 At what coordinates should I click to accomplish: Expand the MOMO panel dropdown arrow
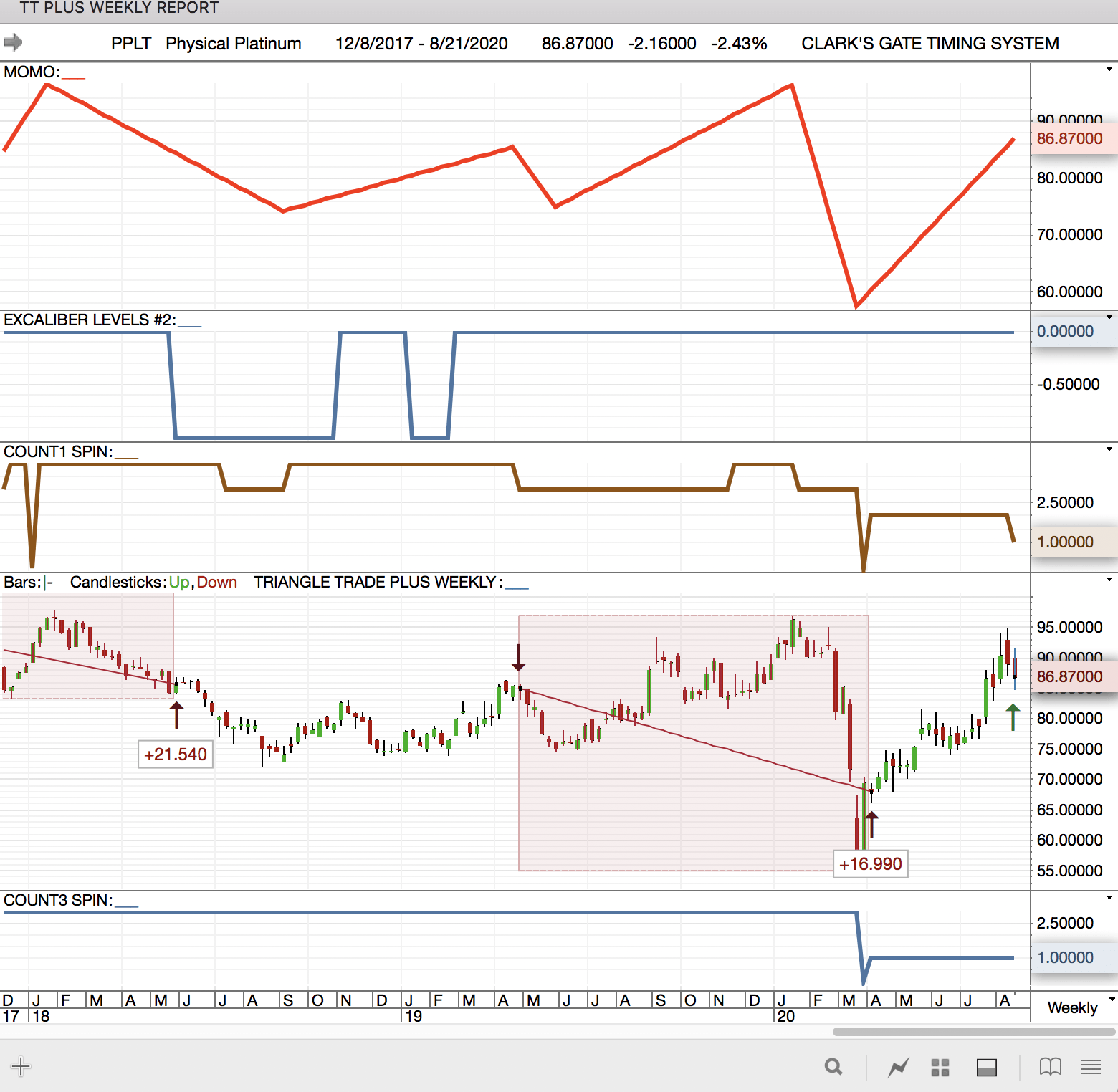[1109, 70]
